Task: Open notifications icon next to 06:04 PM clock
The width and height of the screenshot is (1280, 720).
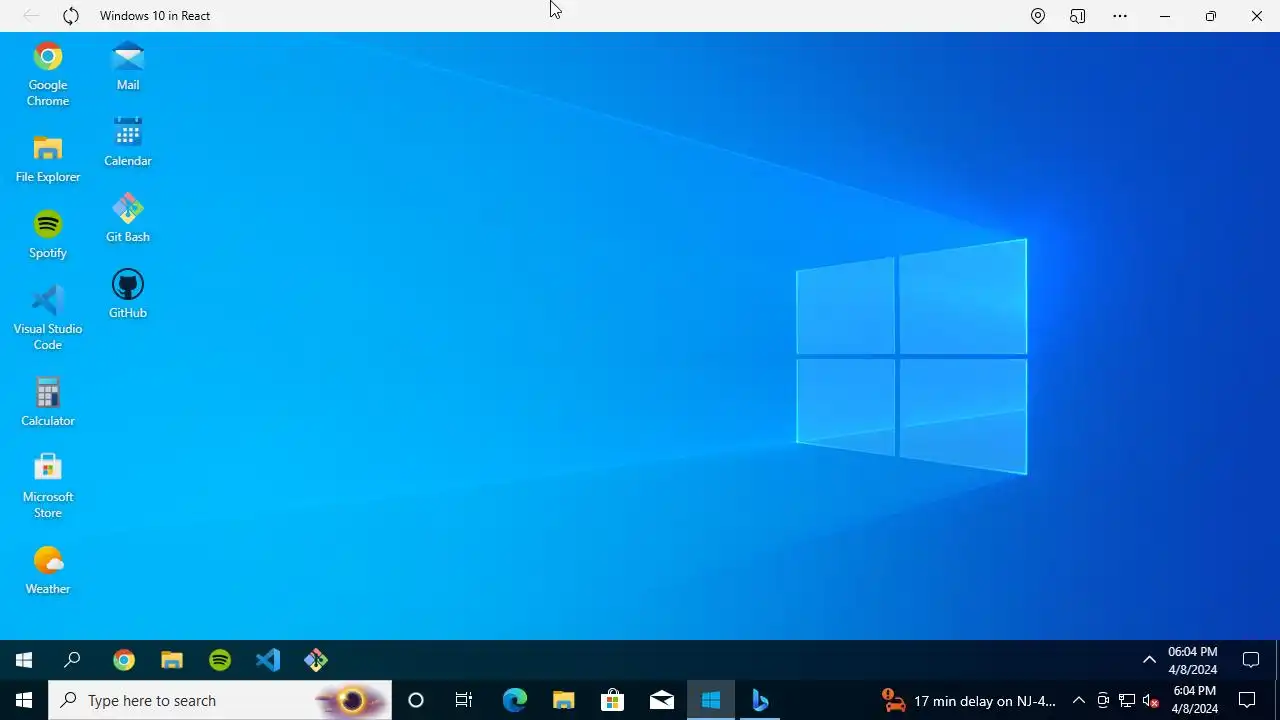Action: (1250, 660)
